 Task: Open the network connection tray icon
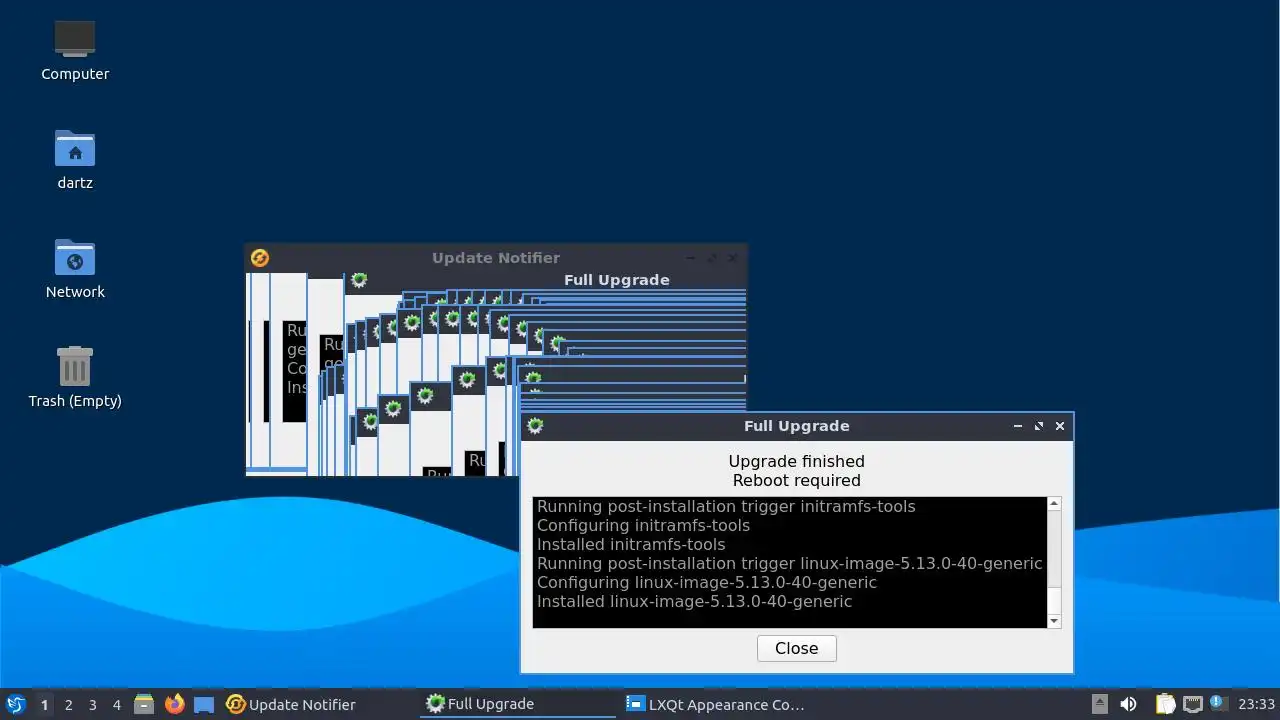[1192, 704]
